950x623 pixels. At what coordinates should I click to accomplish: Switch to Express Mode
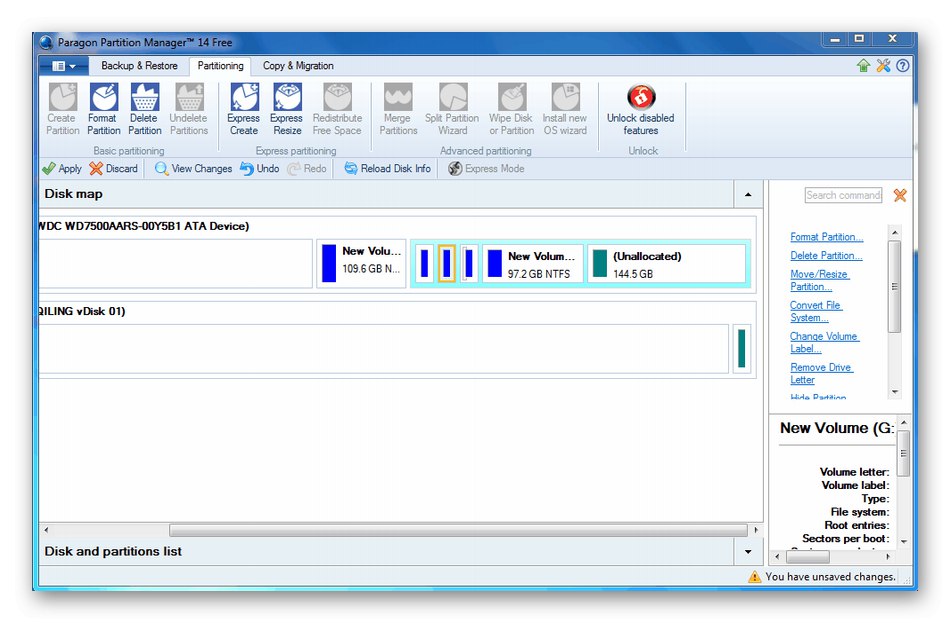pyautogui.click(x=486, y=168)
